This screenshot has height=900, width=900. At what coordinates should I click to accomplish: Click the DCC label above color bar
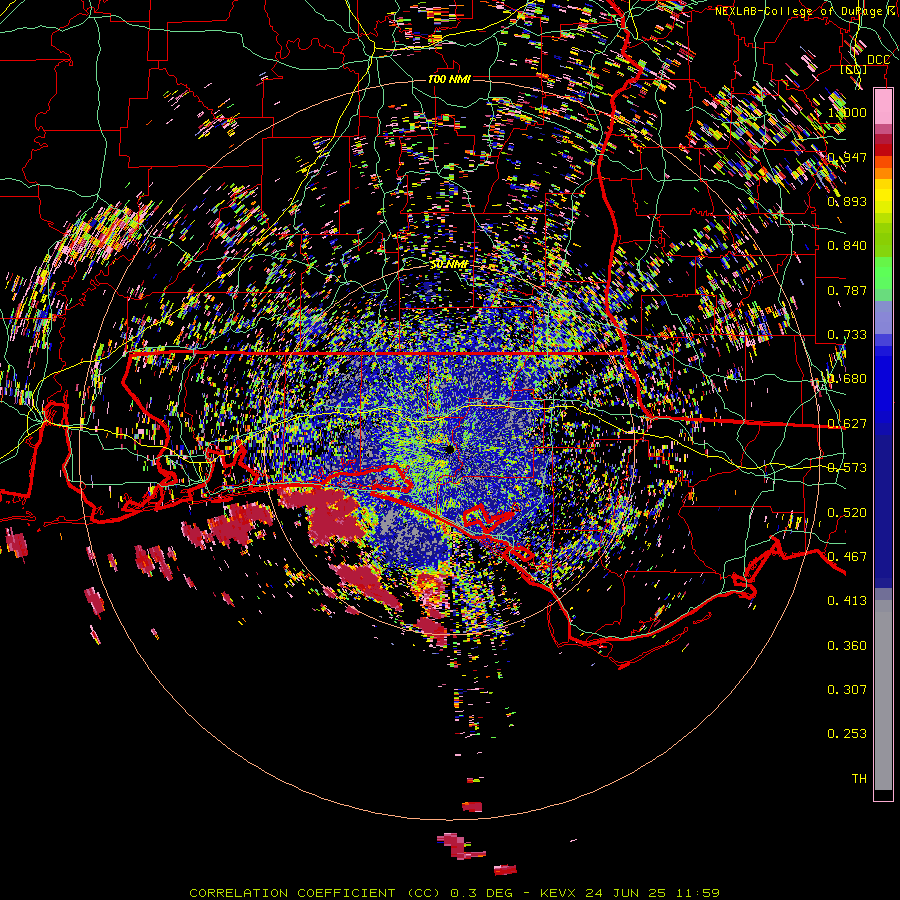click(x=878, y=60)
